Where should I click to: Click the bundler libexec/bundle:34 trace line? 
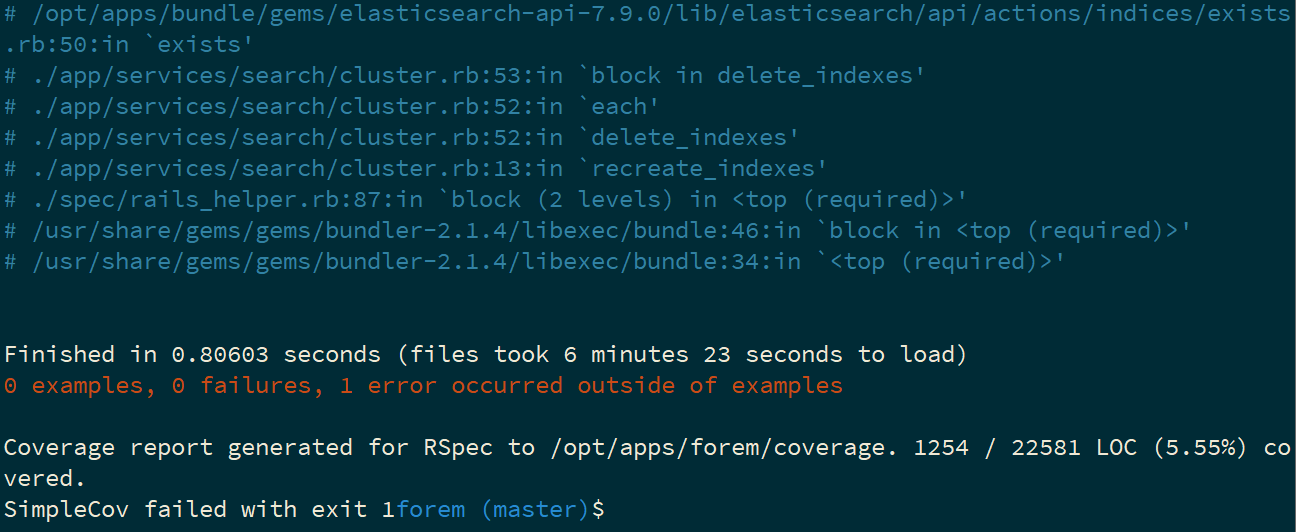tap(535, 262)
